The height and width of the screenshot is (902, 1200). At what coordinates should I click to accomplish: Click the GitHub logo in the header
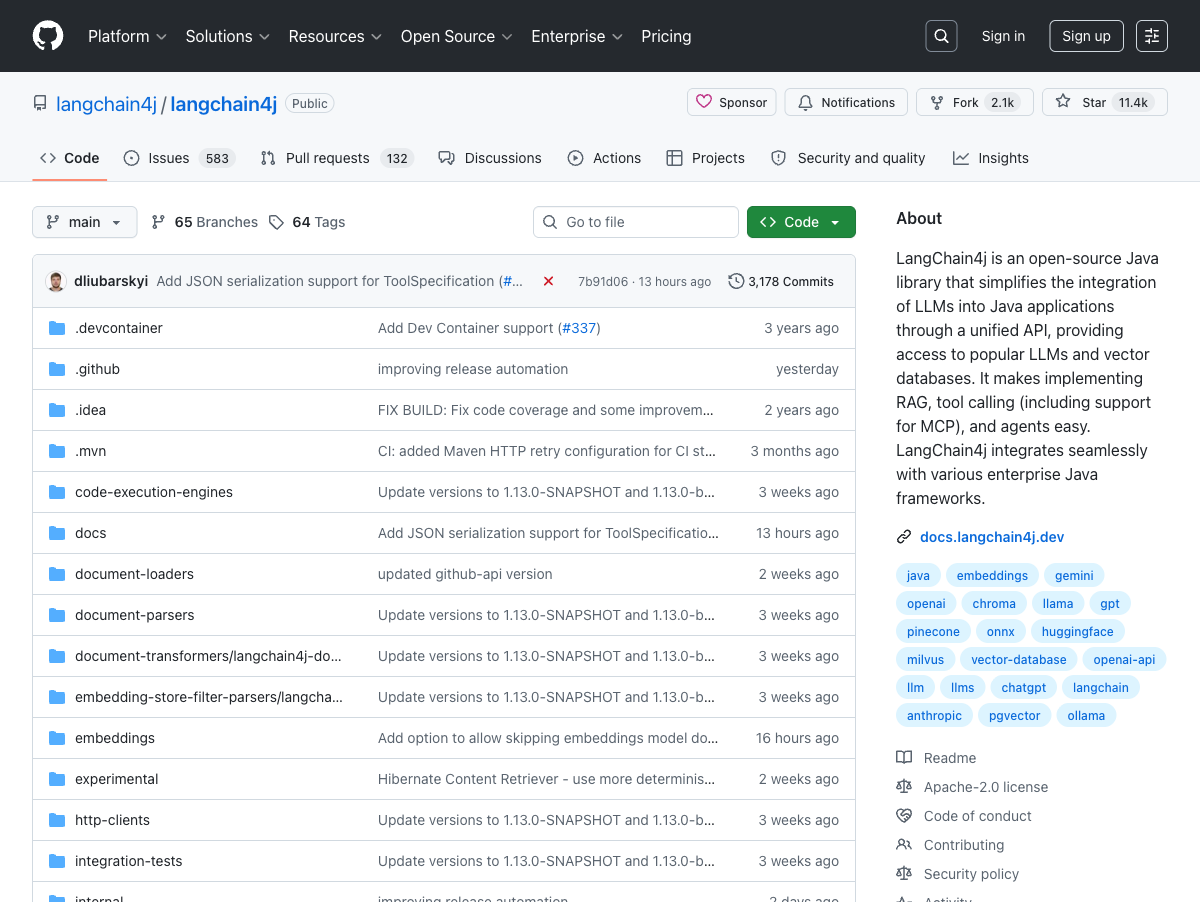pyautogui.click(x=47, y=36)
